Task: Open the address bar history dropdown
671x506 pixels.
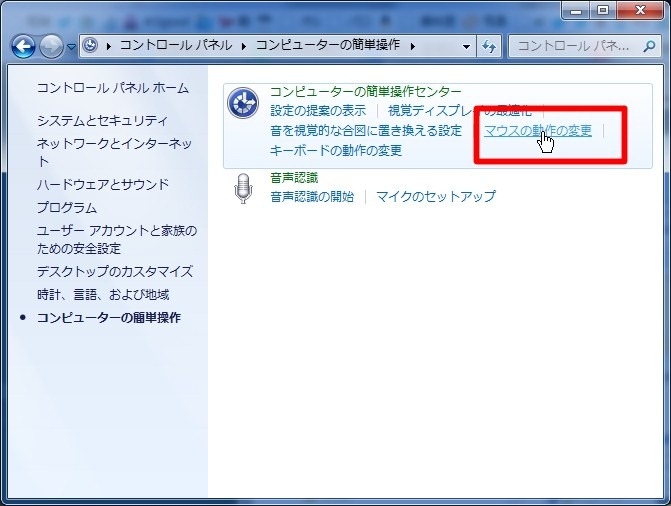Action: pyautogui.click(x=467, y=46)
